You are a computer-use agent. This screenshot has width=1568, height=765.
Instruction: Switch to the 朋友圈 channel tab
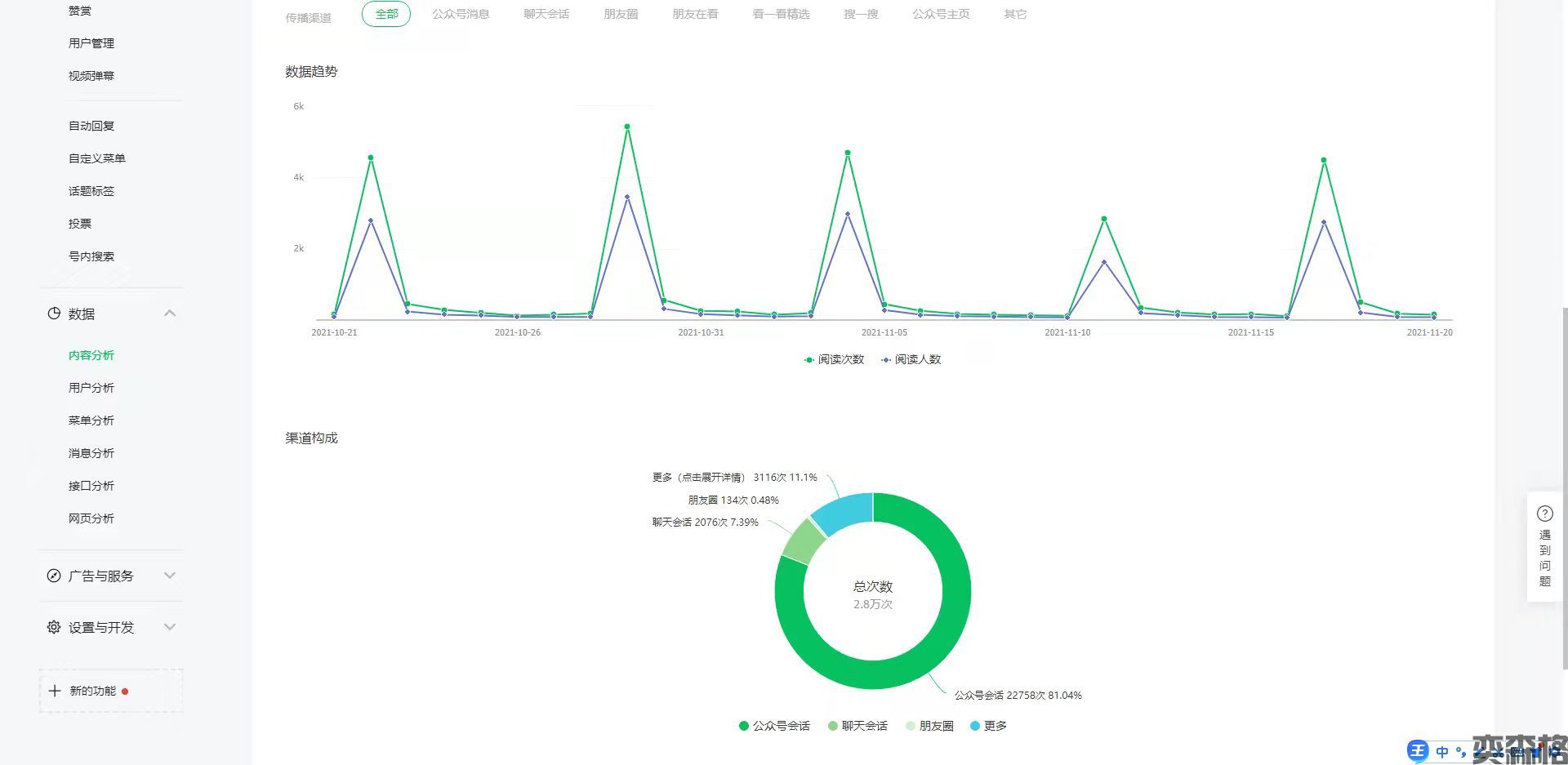coord(621,14)
